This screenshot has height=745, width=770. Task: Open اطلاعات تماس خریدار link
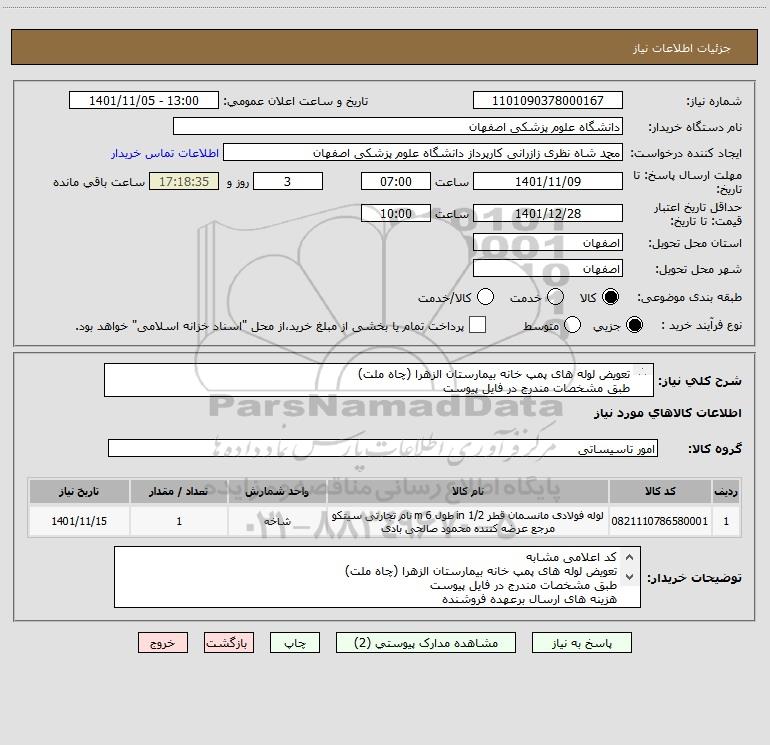coord(165,153)
